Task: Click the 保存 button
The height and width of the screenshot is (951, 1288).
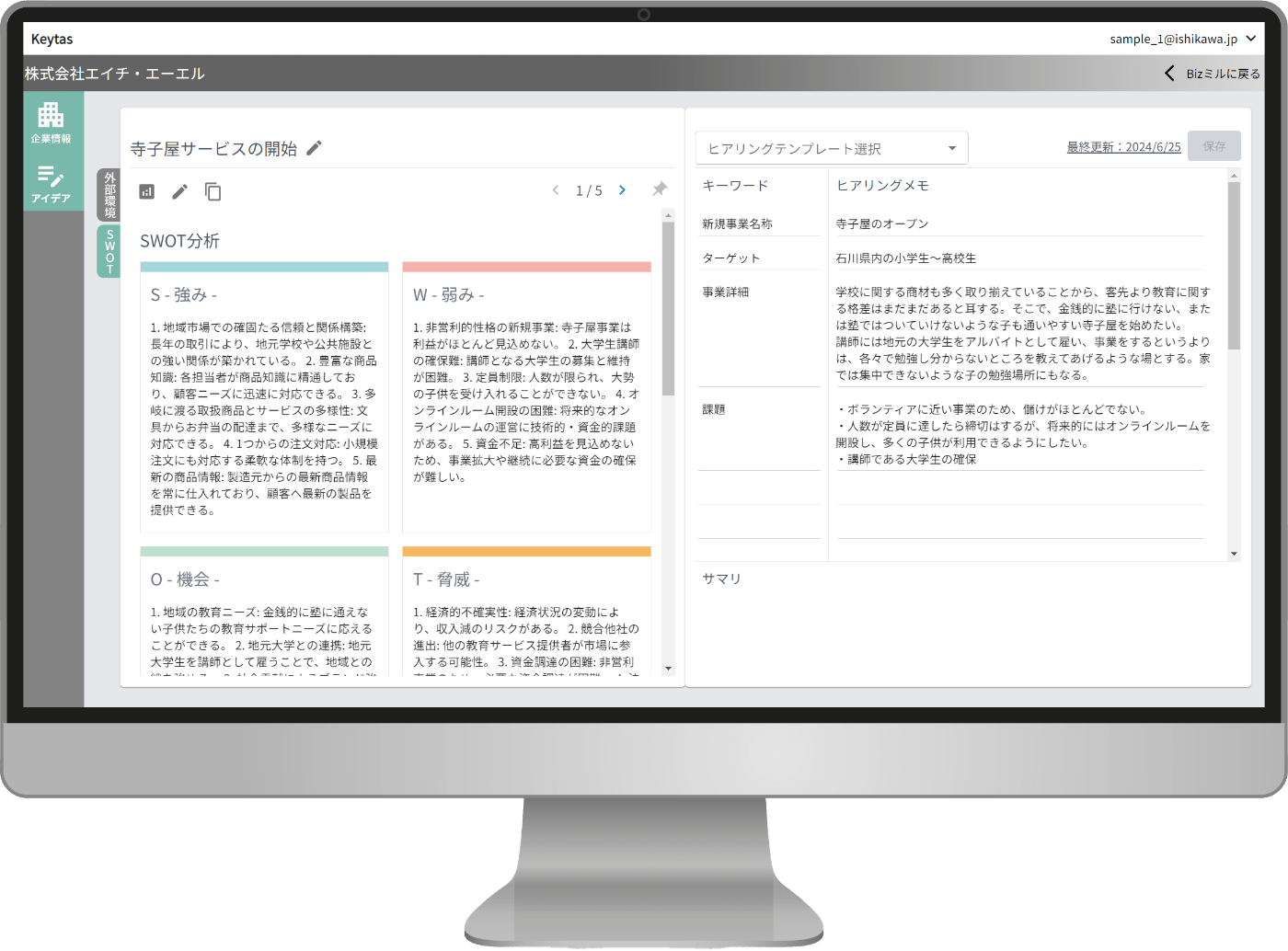Action: 1214,146
